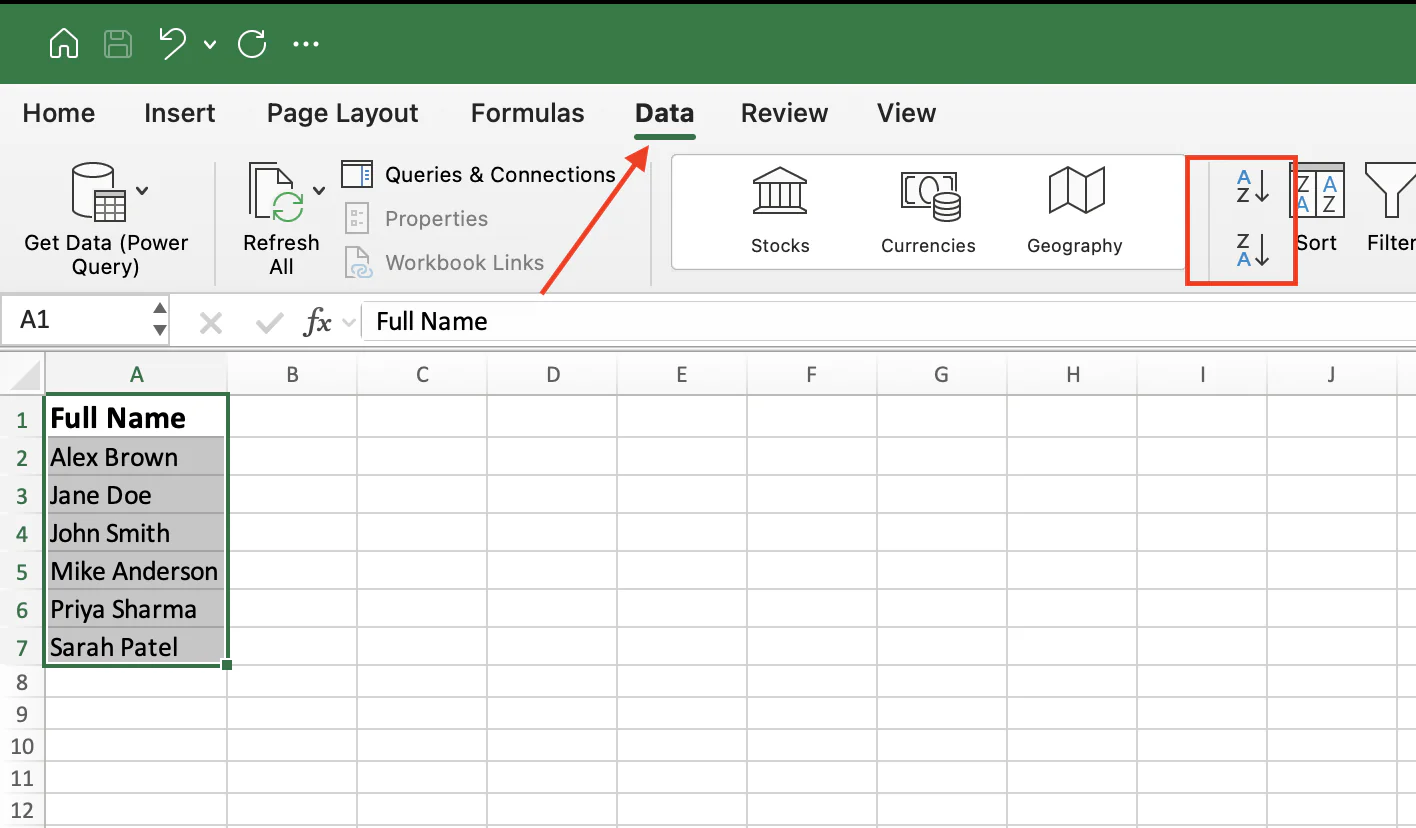Select column G header
The height and width of the screenshot is (828, 1416).
[942, 375]
